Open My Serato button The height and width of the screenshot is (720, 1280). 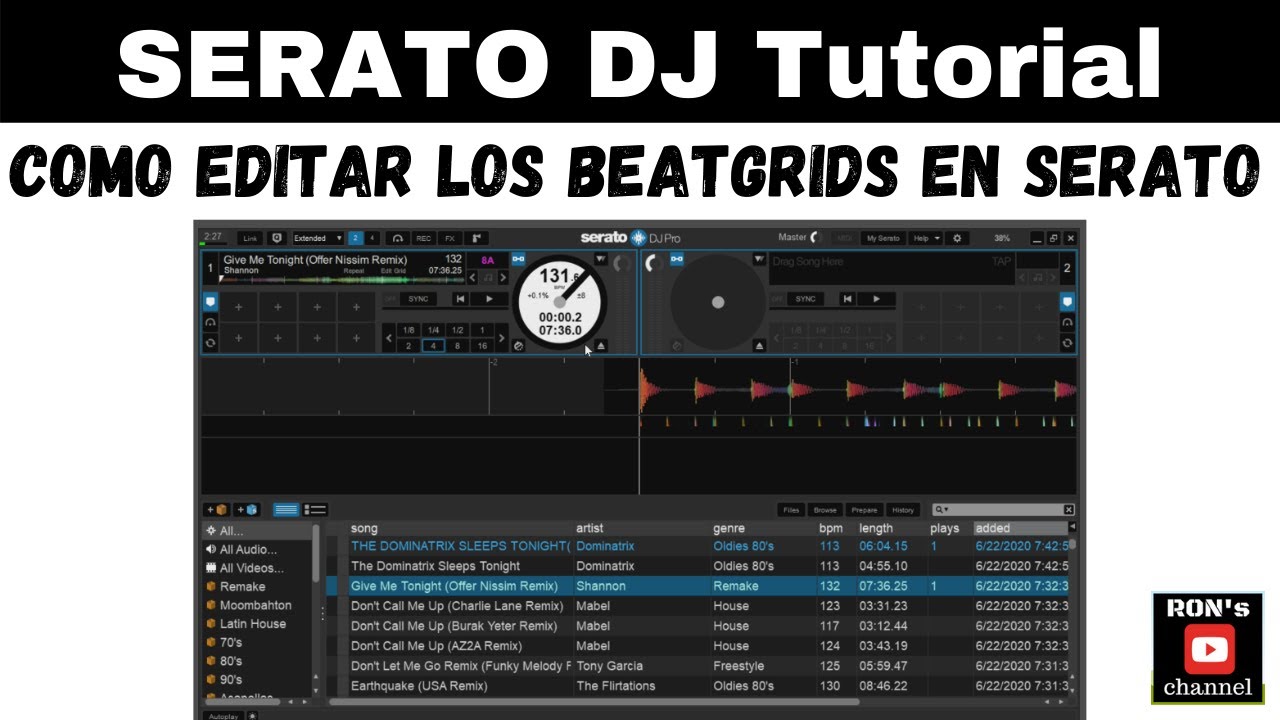click(883, 238)
